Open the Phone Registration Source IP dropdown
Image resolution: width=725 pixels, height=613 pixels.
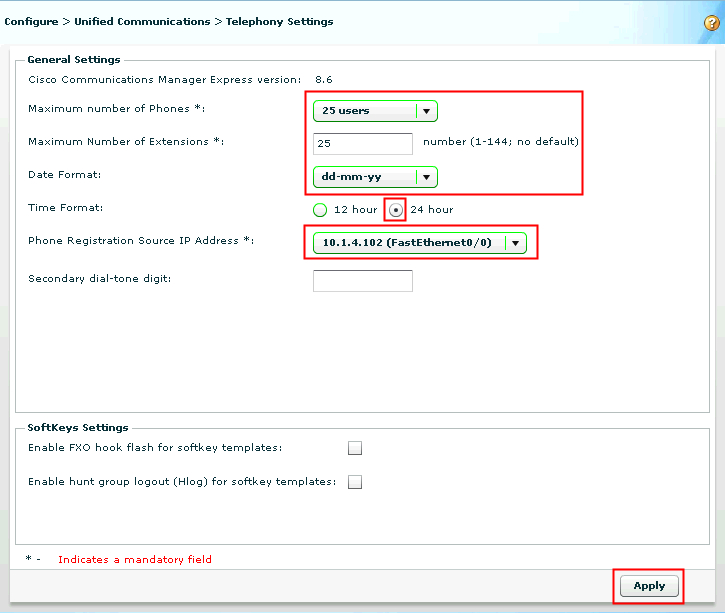pos(420,243)
